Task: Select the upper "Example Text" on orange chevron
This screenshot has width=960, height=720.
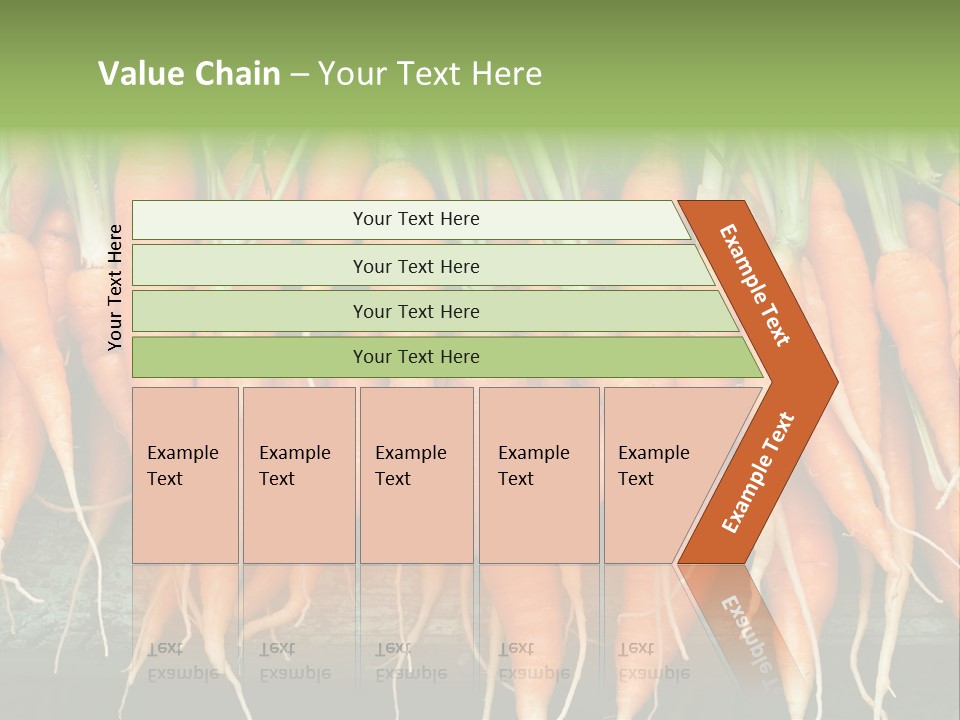Action: click(x=755, y=285)
